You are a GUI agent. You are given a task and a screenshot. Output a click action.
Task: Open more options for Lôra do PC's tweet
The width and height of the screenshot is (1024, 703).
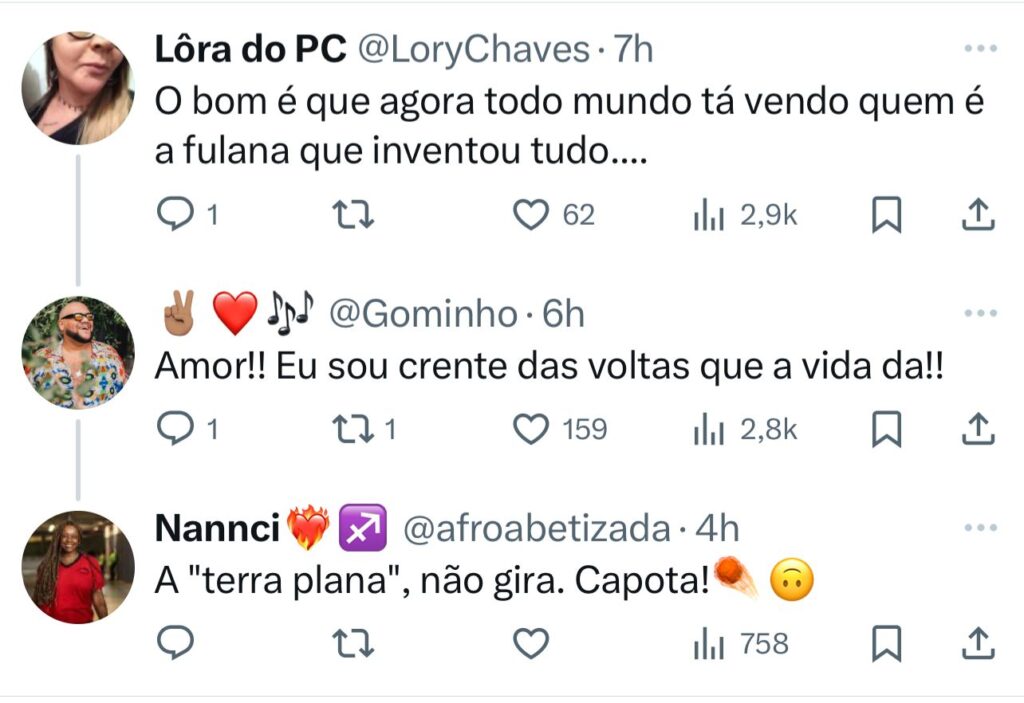point(979,49)
